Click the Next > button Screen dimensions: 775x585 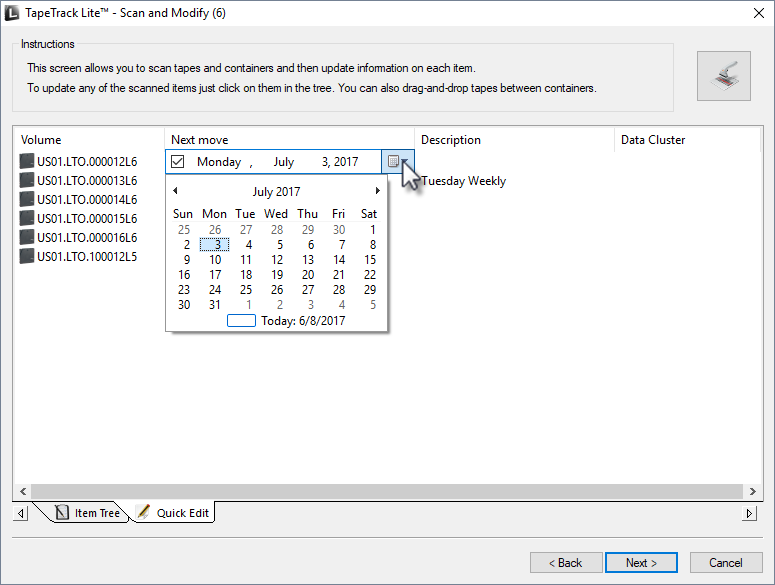pos(641,563)
